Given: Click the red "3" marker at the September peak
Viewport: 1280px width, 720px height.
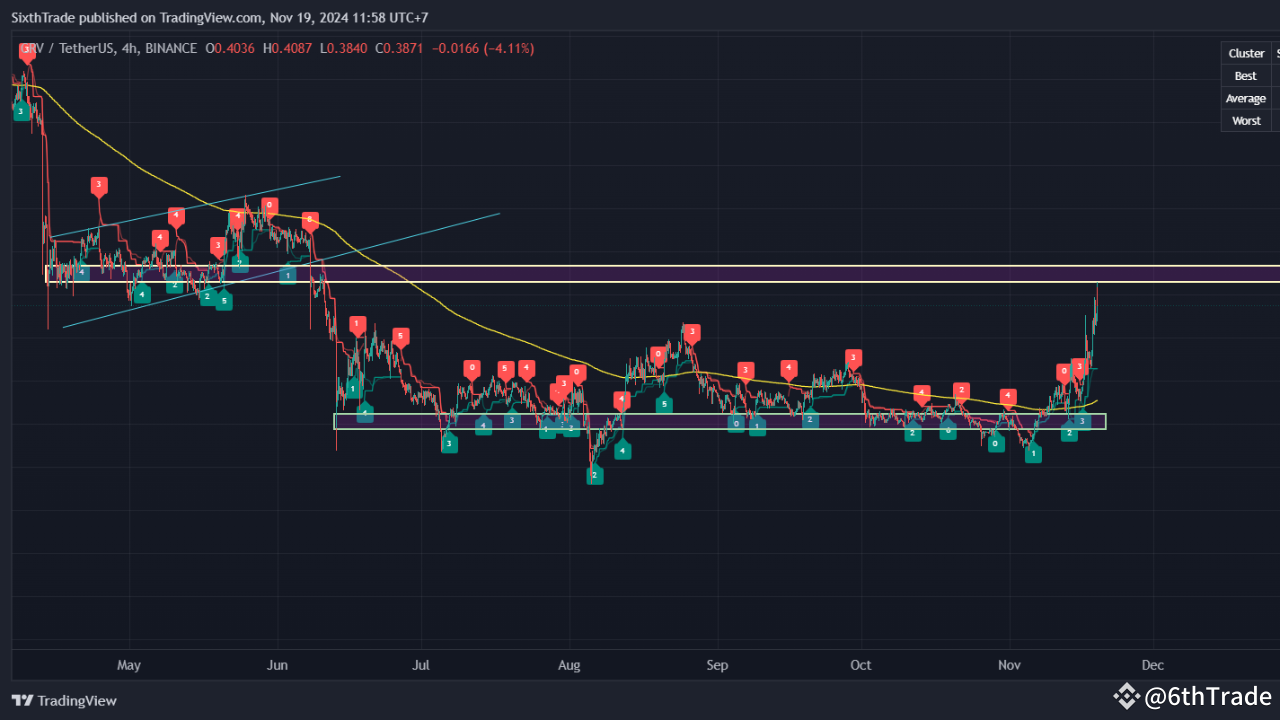Looking at the screenshot, I should tap(690, 333).
